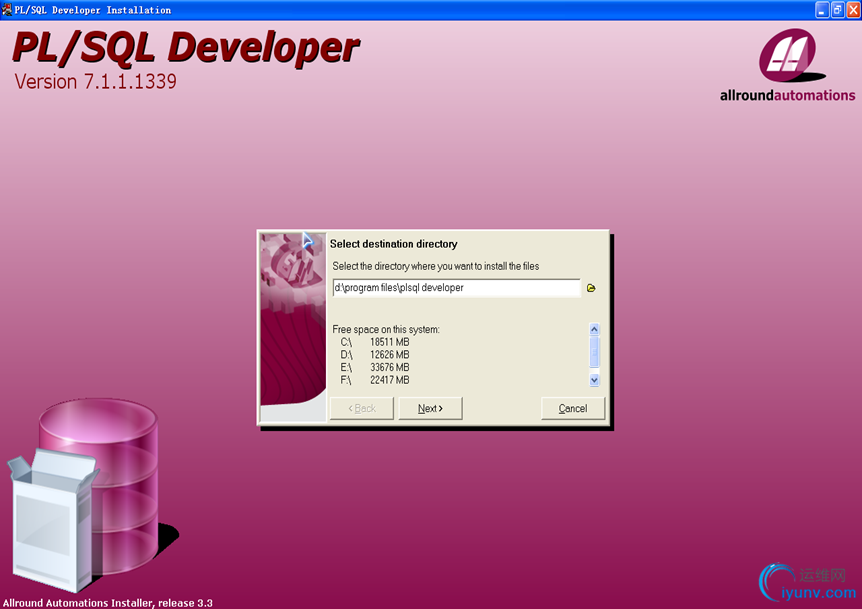862x609 pixels.
Task: Click the installer title bar app icon
Action: pyautogui.click(x=7, y=9)
